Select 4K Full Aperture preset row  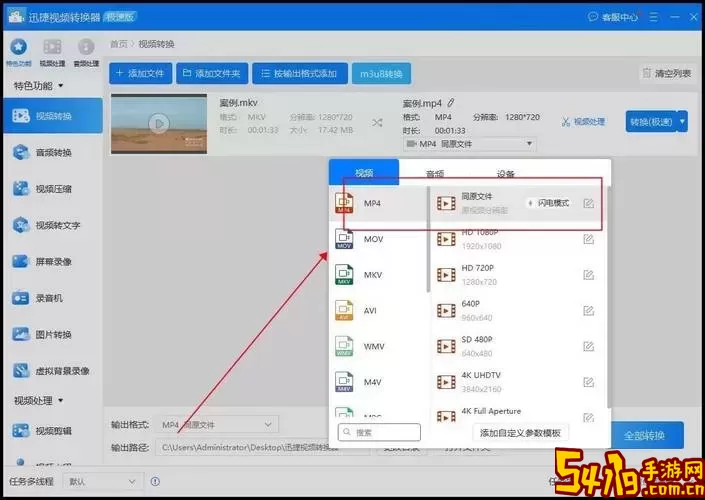click(x=517, y=415)
